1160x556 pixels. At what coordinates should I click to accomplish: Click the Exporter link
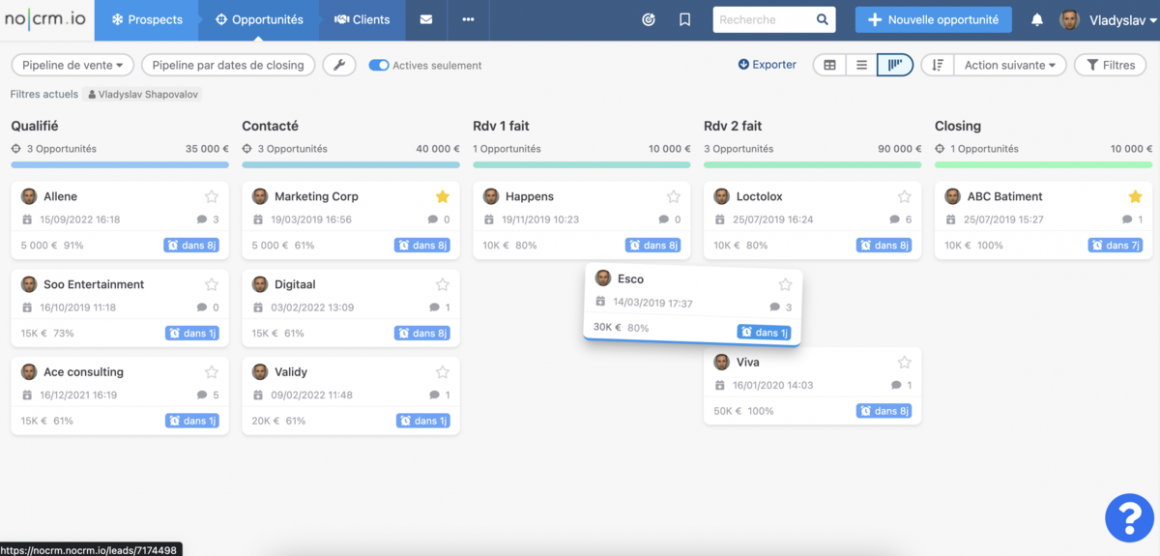(x=767, y=65)
